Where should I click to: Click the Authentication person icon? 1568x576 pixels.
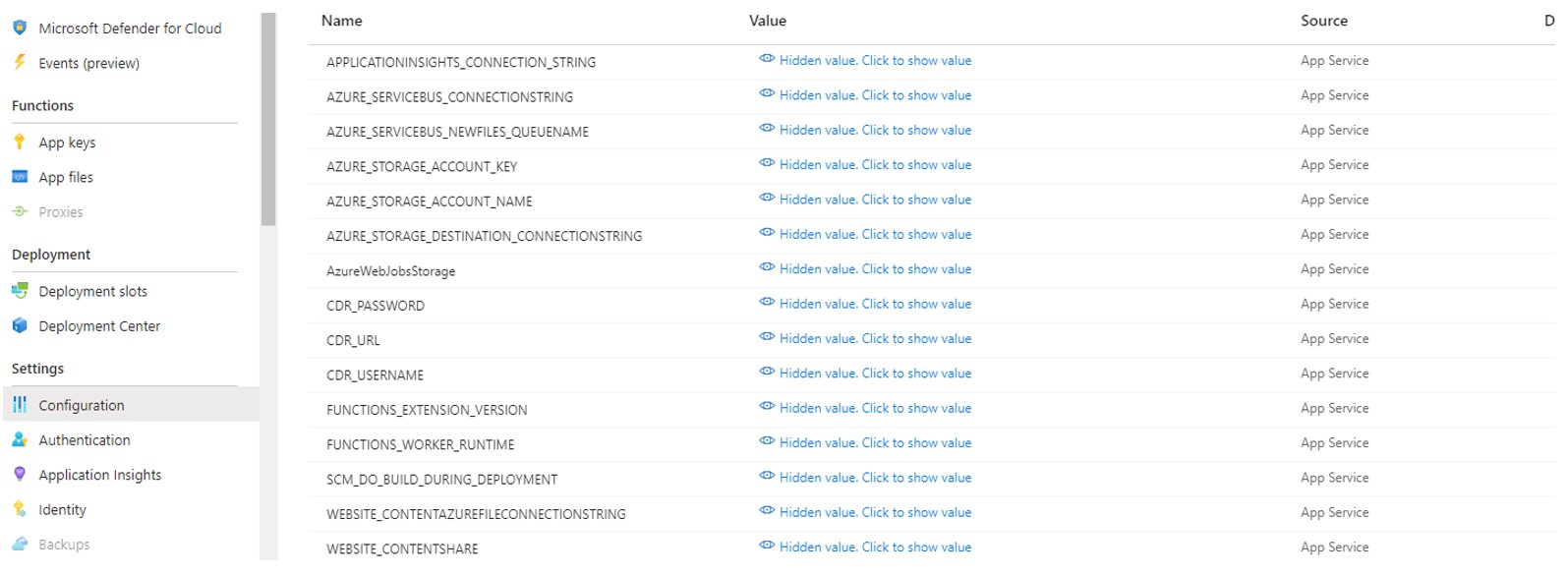[x=20, y=439]
